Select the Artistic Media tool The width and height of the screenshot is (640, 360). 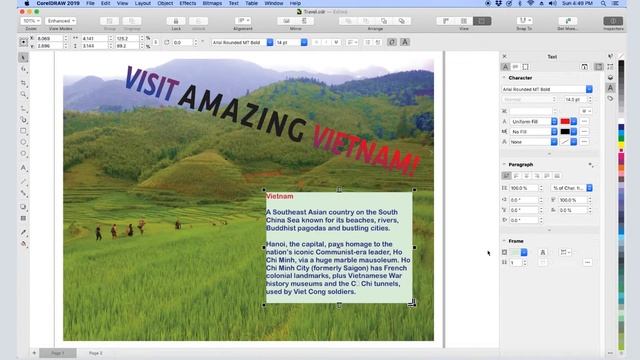pyautogui.click(x=23, y=120)
